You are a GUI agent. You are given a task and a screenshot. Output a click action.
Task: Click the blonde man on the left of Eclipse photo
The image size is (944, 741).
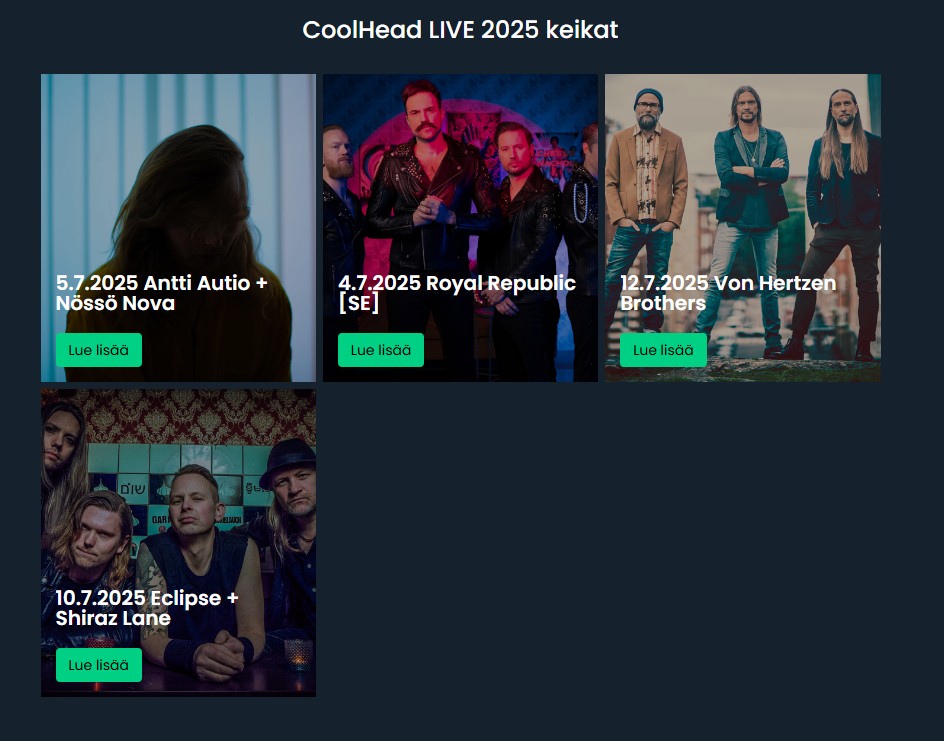pos(90,542)
